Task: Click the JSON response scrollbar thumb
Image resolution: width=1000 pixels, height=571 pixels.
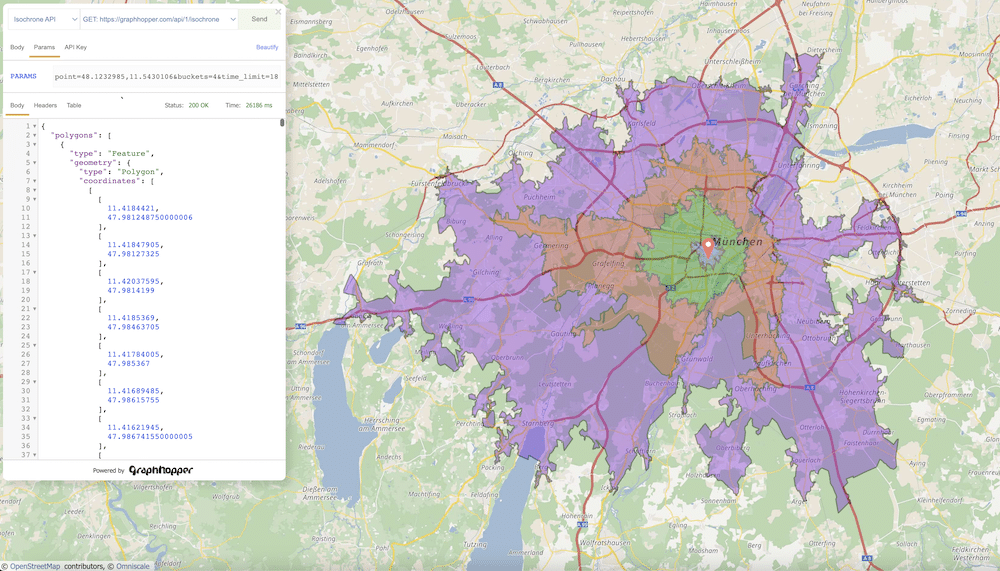Action: (282, 123)
